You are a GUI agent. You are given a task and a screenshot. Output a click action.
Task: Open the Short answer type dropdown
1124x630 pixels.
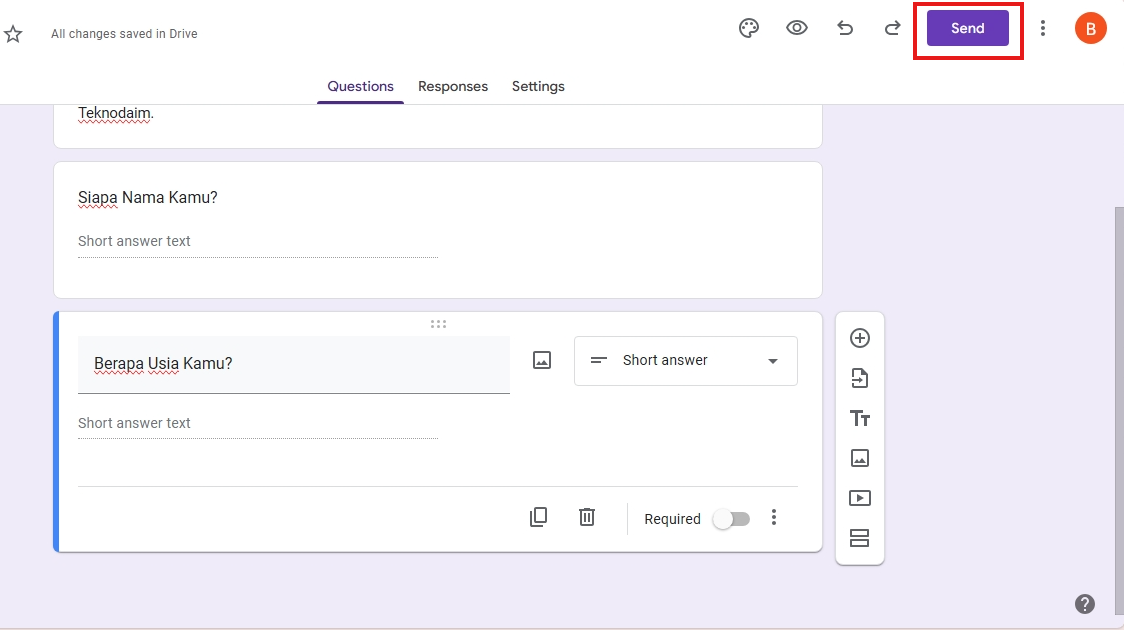685,360
